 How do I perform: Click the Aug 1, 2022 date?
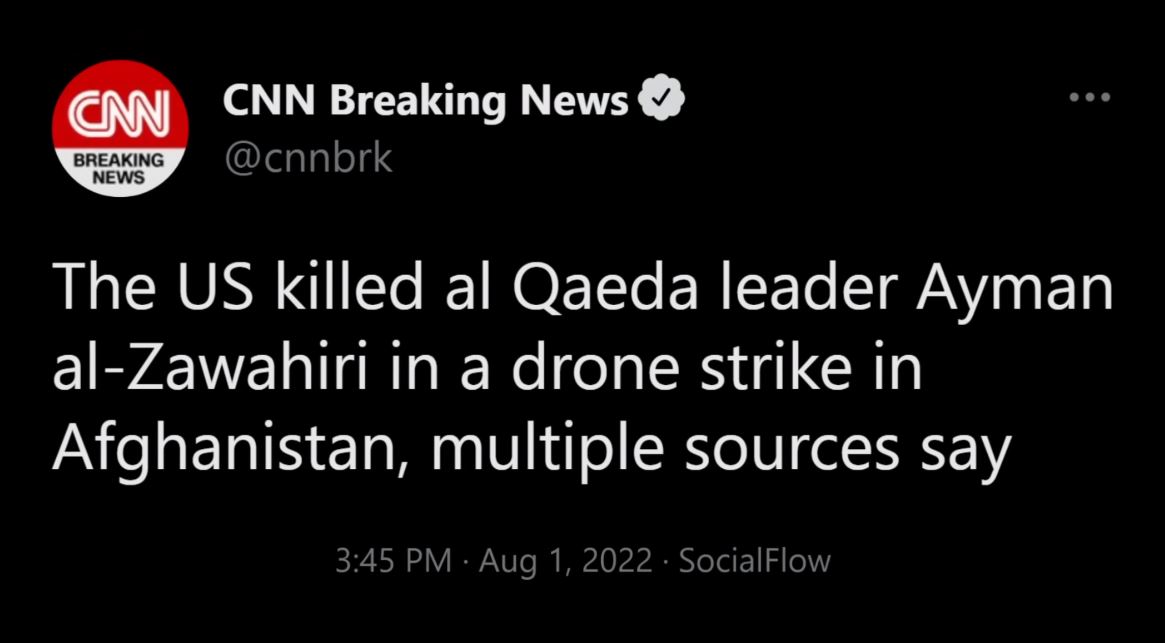click(x=565, y=560)
